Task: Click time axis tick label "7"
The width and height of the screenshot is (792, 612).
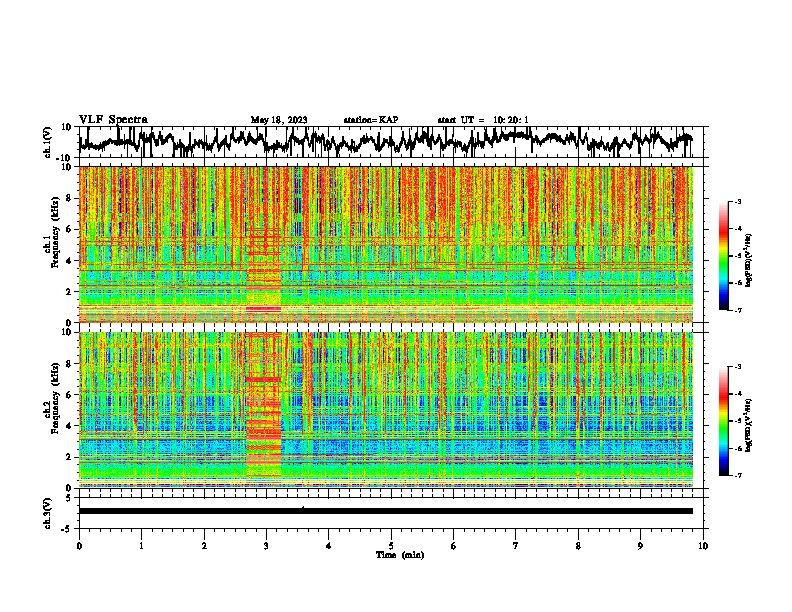Action: click(x=516, y=546)
